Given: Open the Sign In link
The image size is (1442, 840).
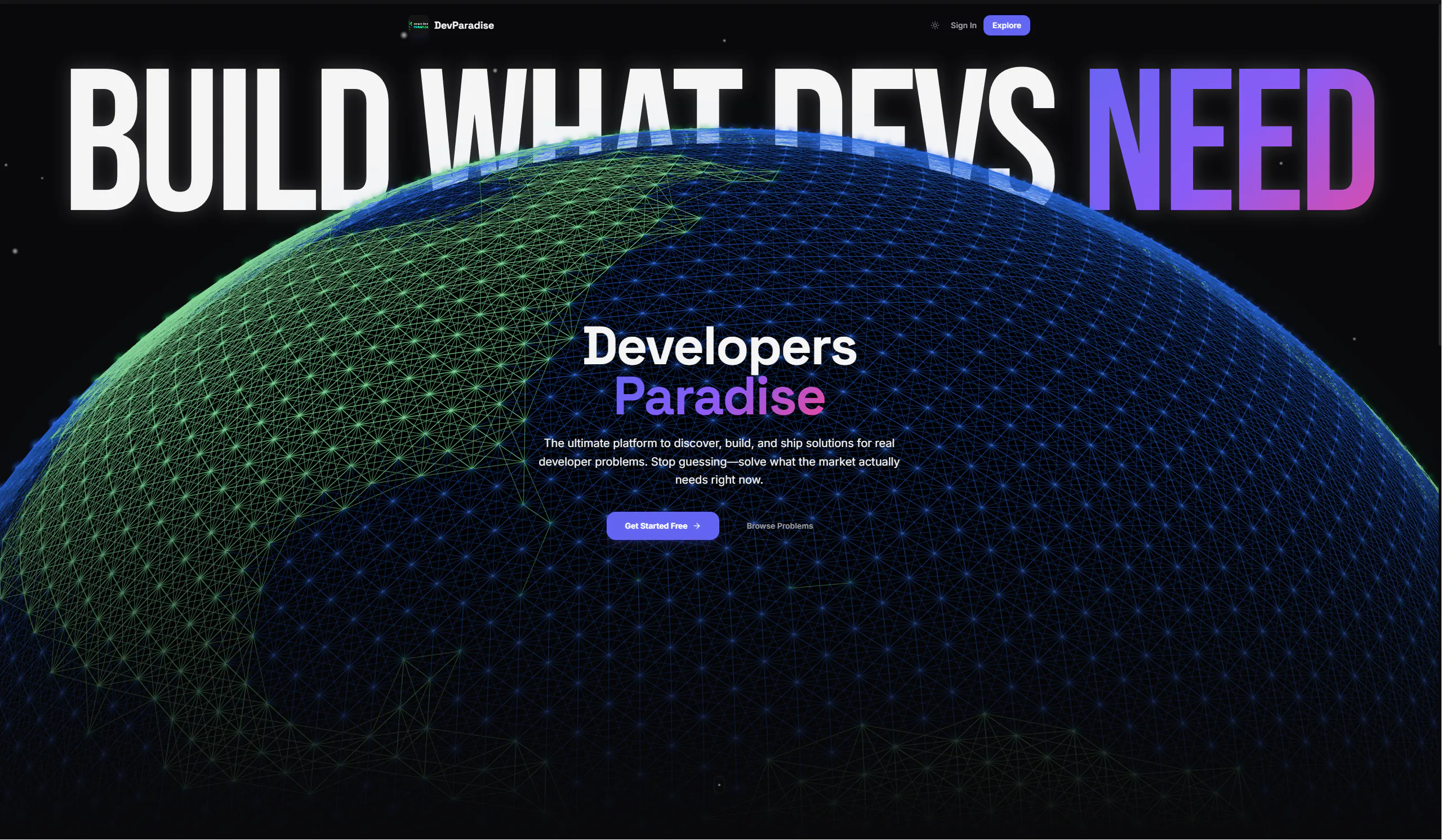Looking at the screenshot, I should click(964, 25).
